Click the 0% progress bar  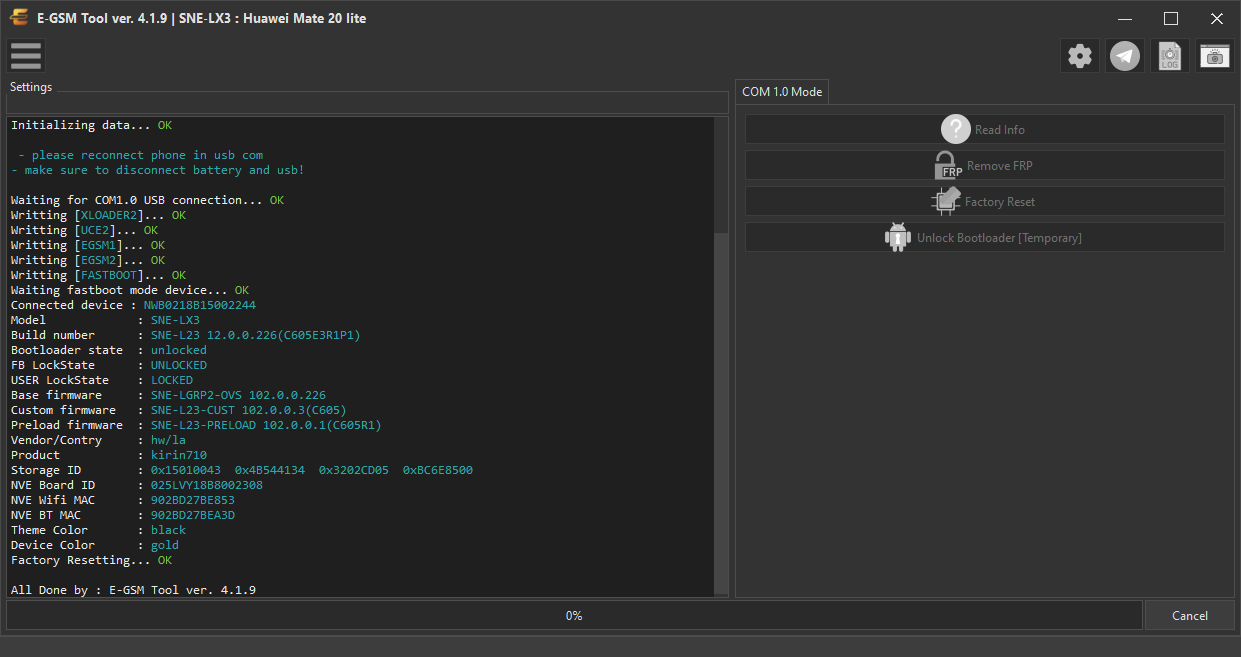574,615
